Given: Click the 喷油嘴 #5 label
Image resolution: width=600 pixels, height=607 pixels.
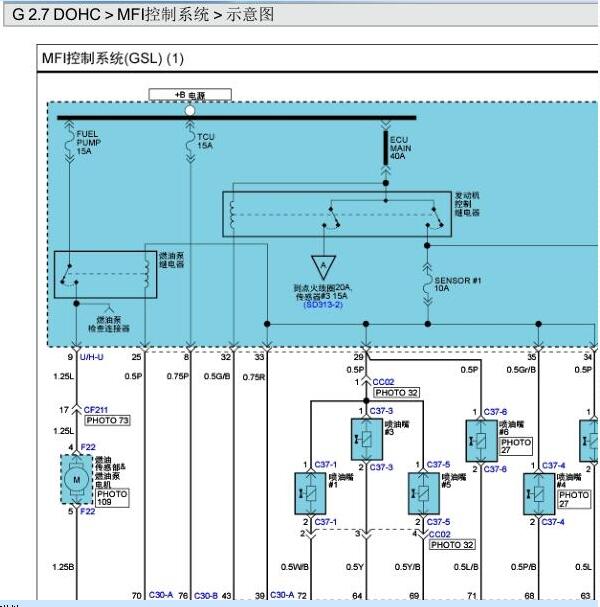Looking at the screenshot, I should 454,480.
